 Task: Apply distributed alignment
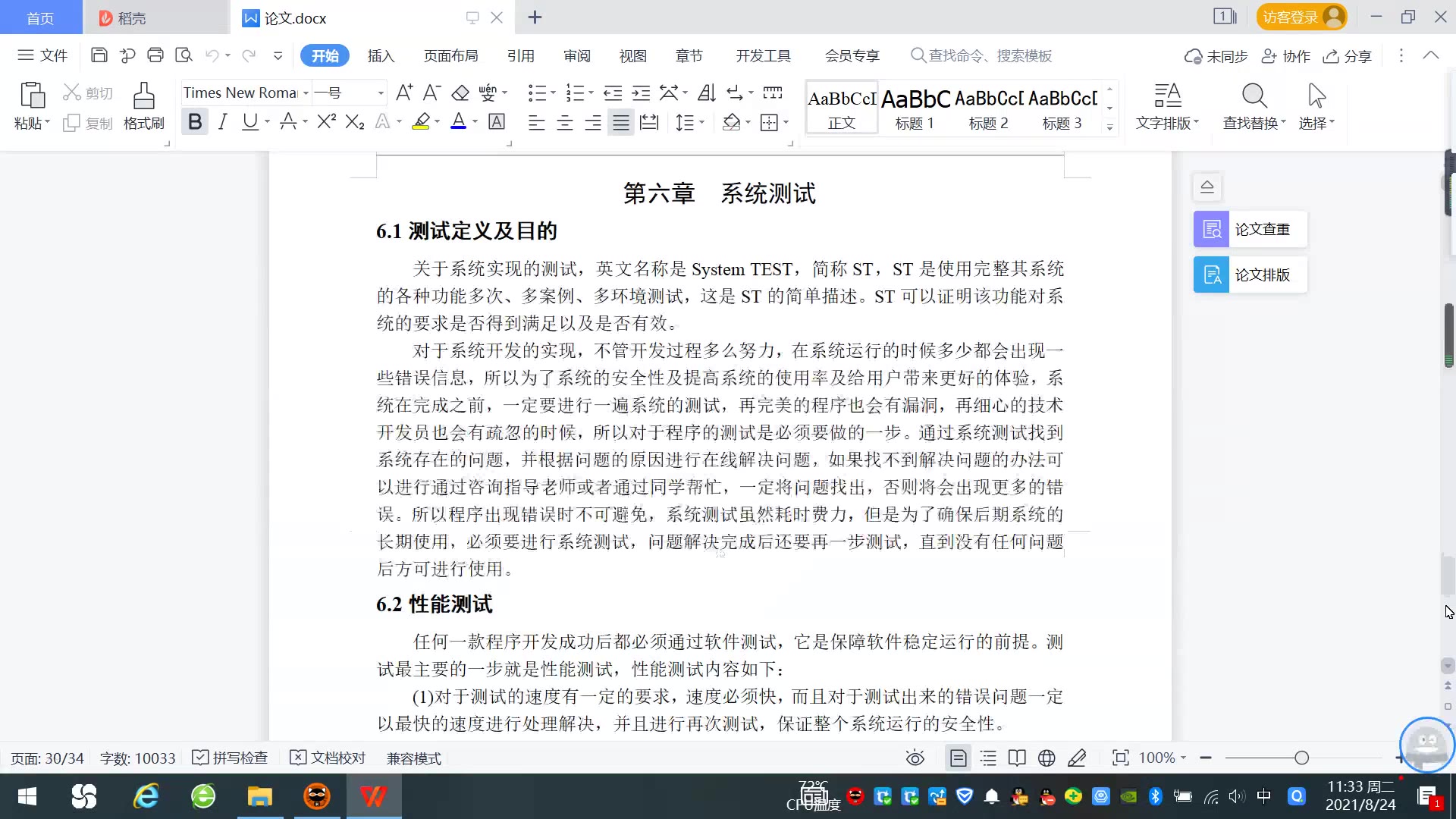coord(649,122)
